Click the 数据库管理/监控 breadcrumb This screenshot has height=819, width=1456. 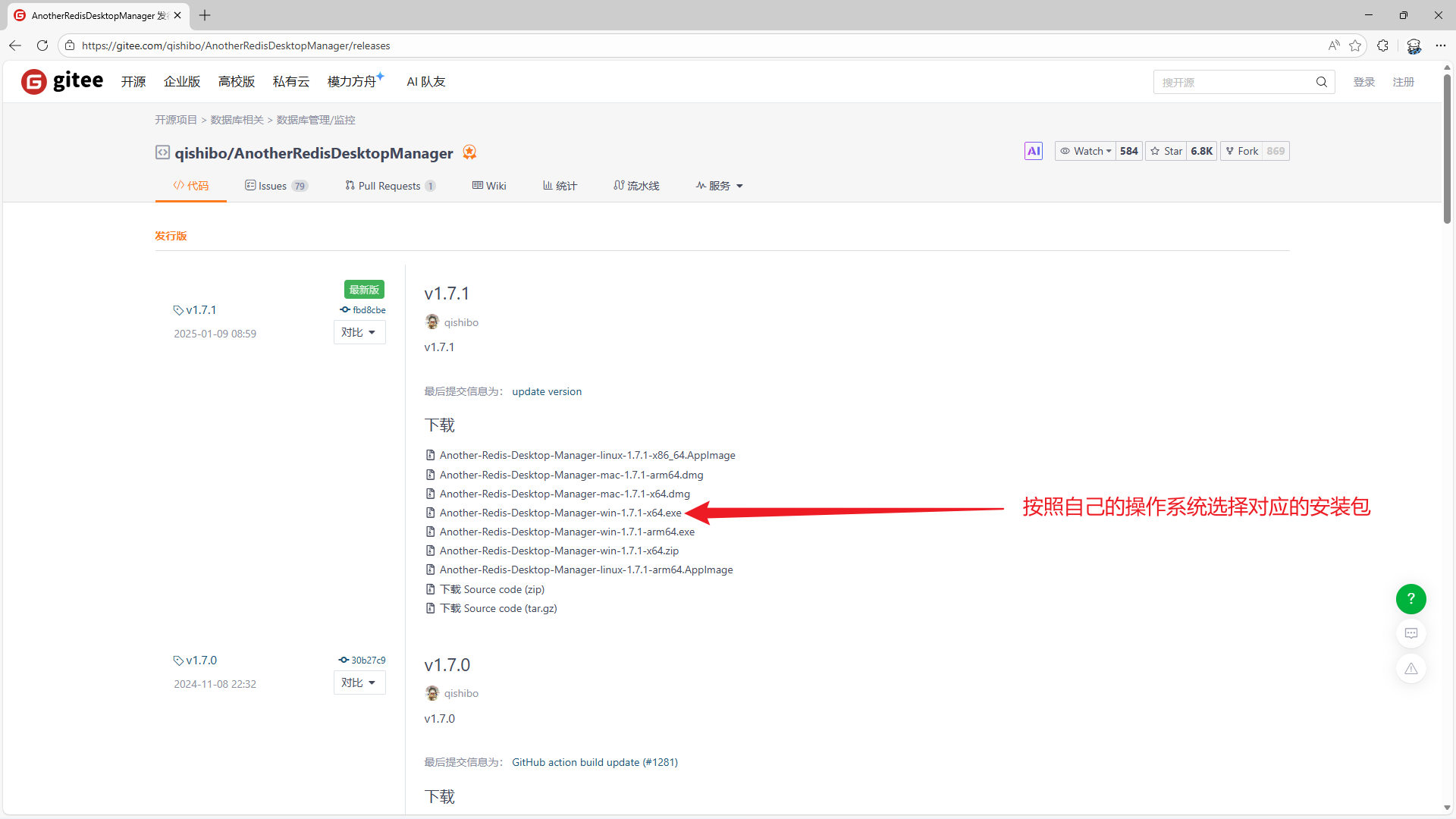point(316,120)
